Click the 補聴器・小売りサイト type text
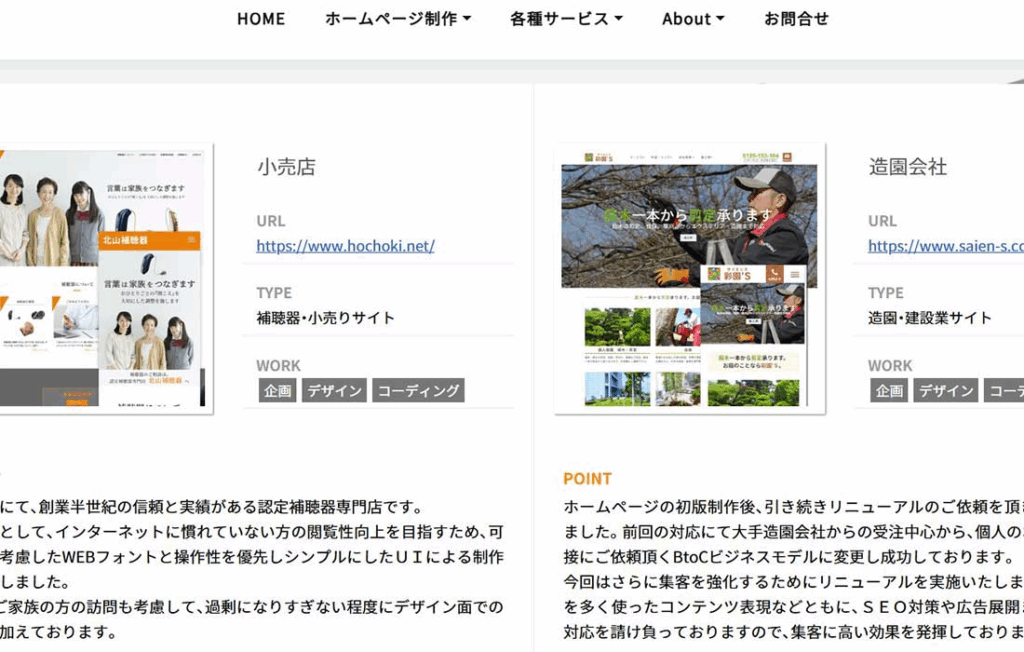The image size is (1024, 652). tap(325, 318)
